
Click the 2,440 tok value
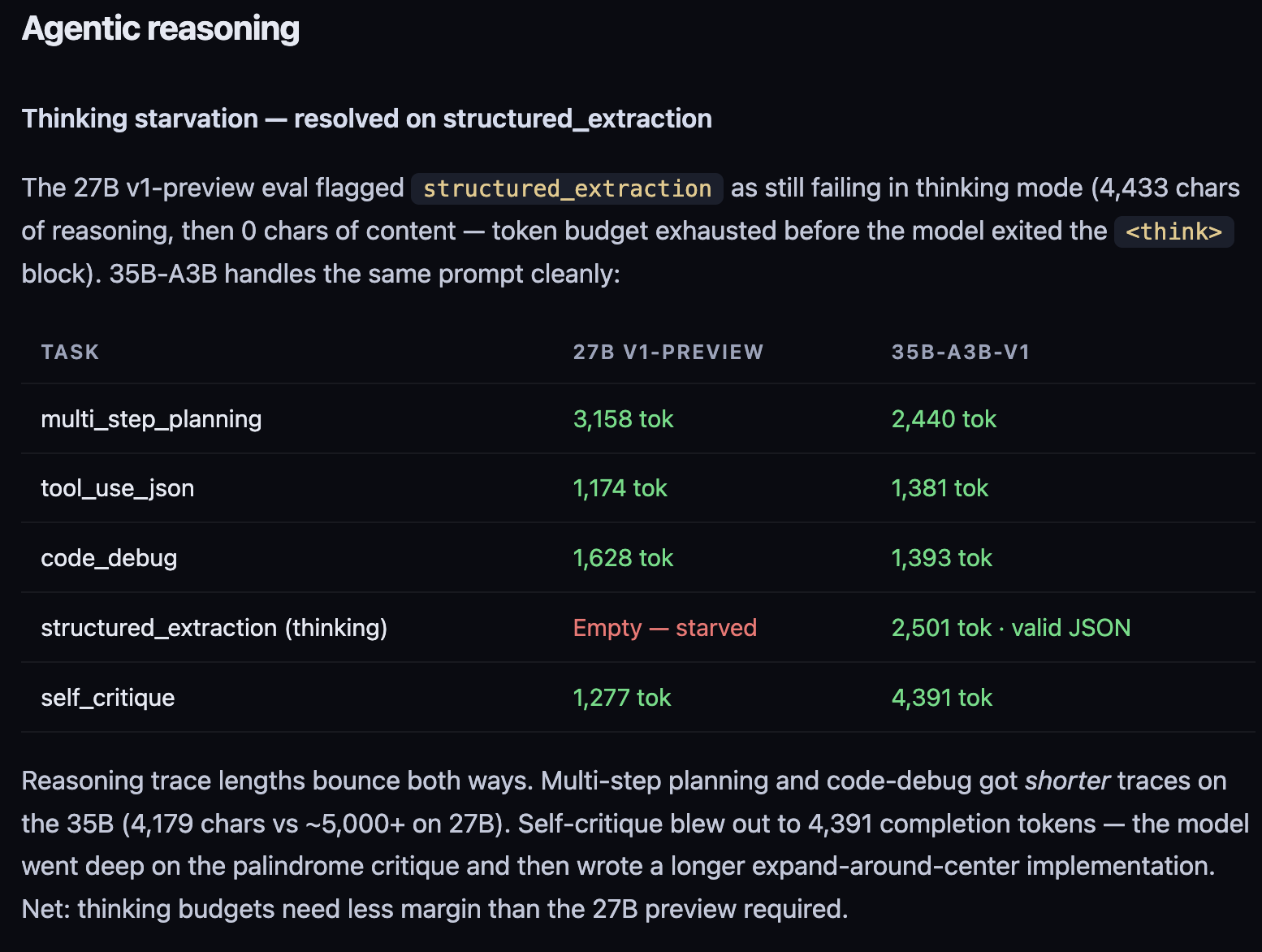point(944,419)
